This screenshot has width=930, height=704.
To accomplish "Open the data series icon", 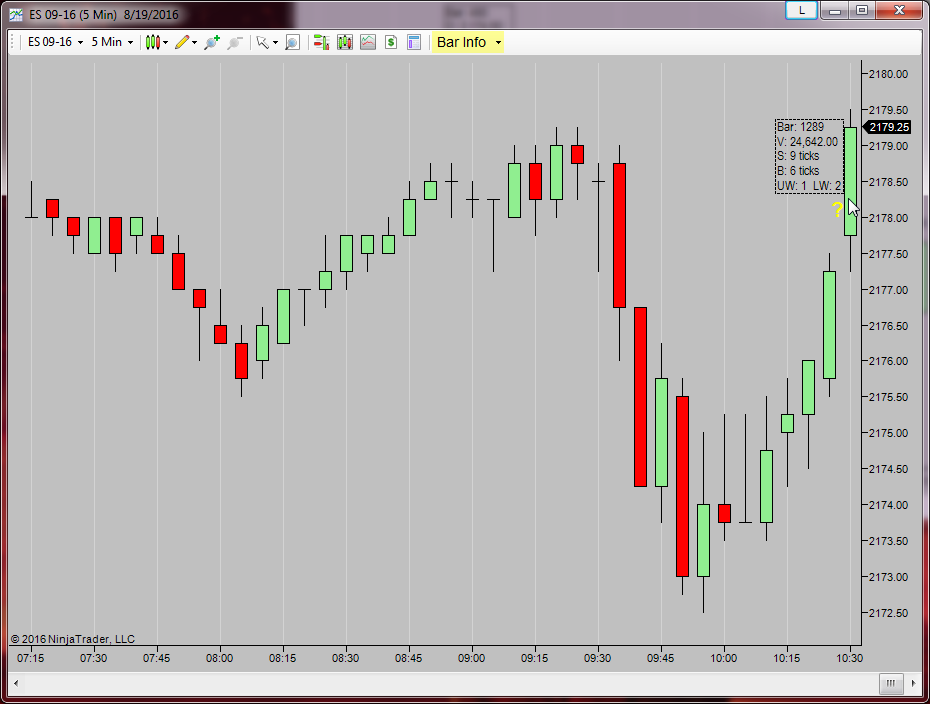I will click(x=345, y=42).
